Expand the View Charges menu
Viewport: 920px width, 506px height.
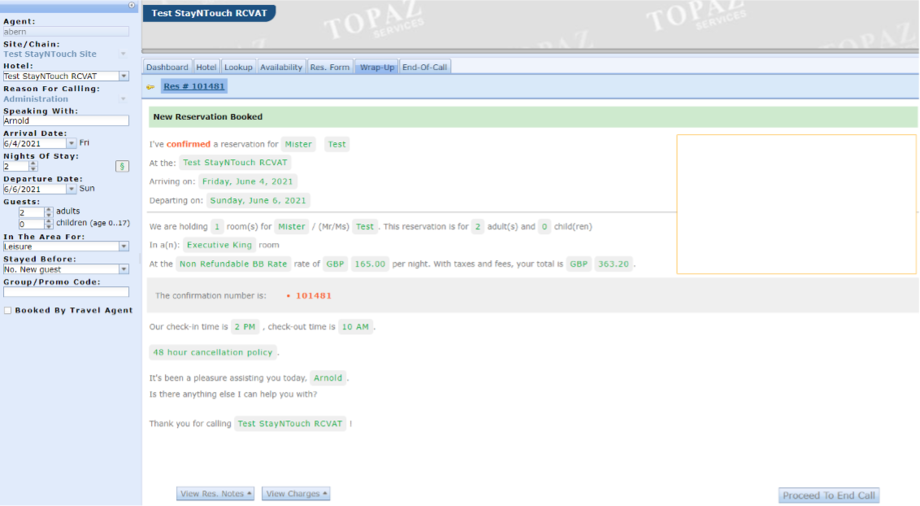point(296,494)
